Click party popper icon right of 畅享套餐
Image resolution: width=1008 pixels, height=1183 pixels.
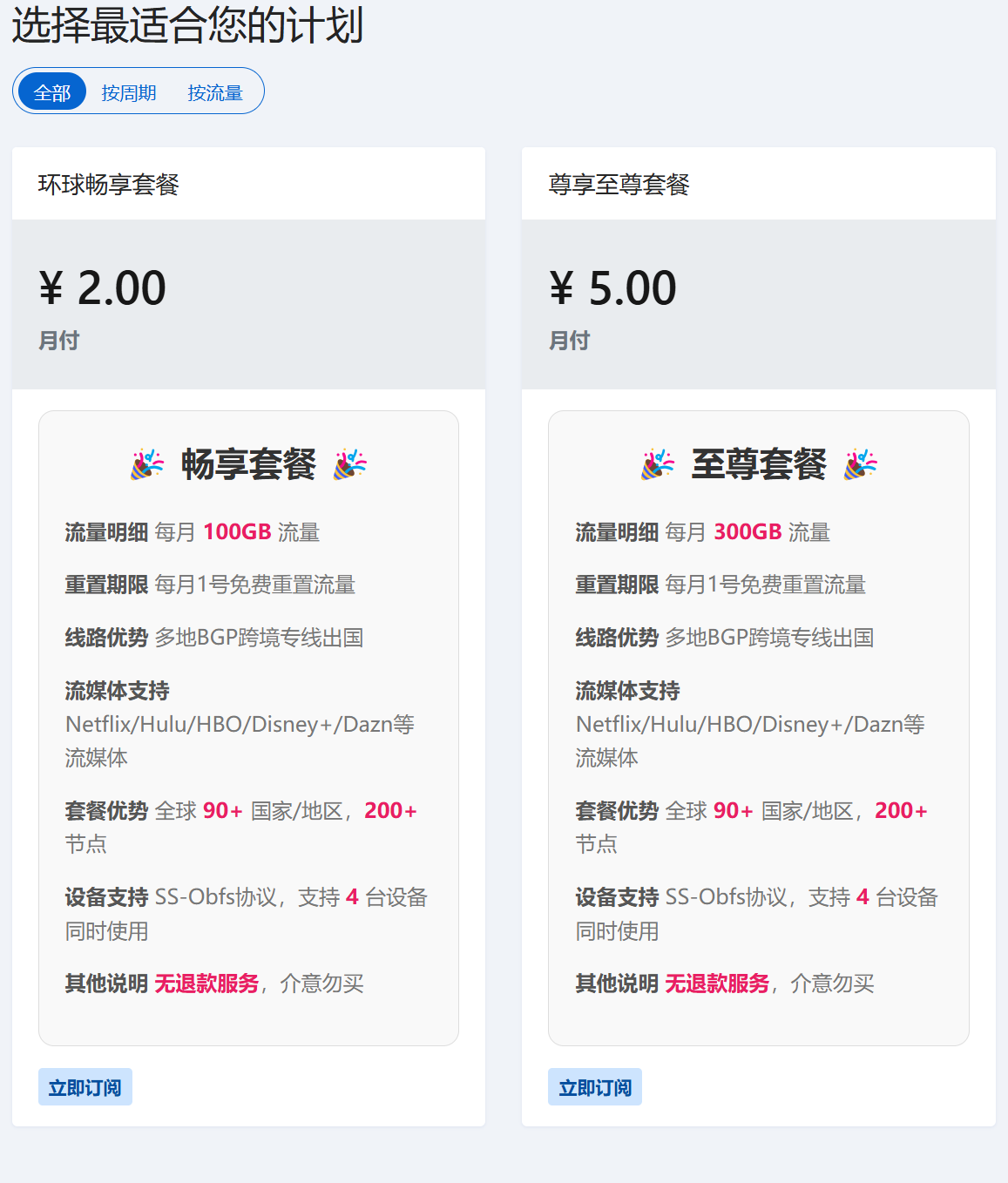350,464
